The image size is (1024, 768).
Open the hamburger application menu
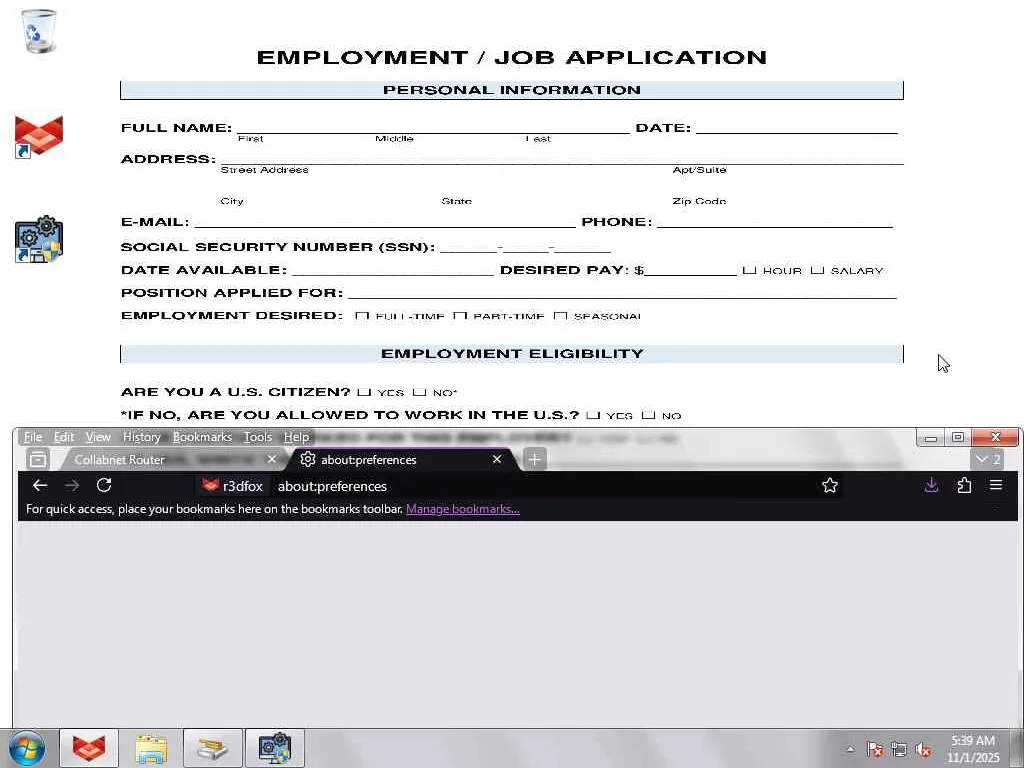point(996,485)
